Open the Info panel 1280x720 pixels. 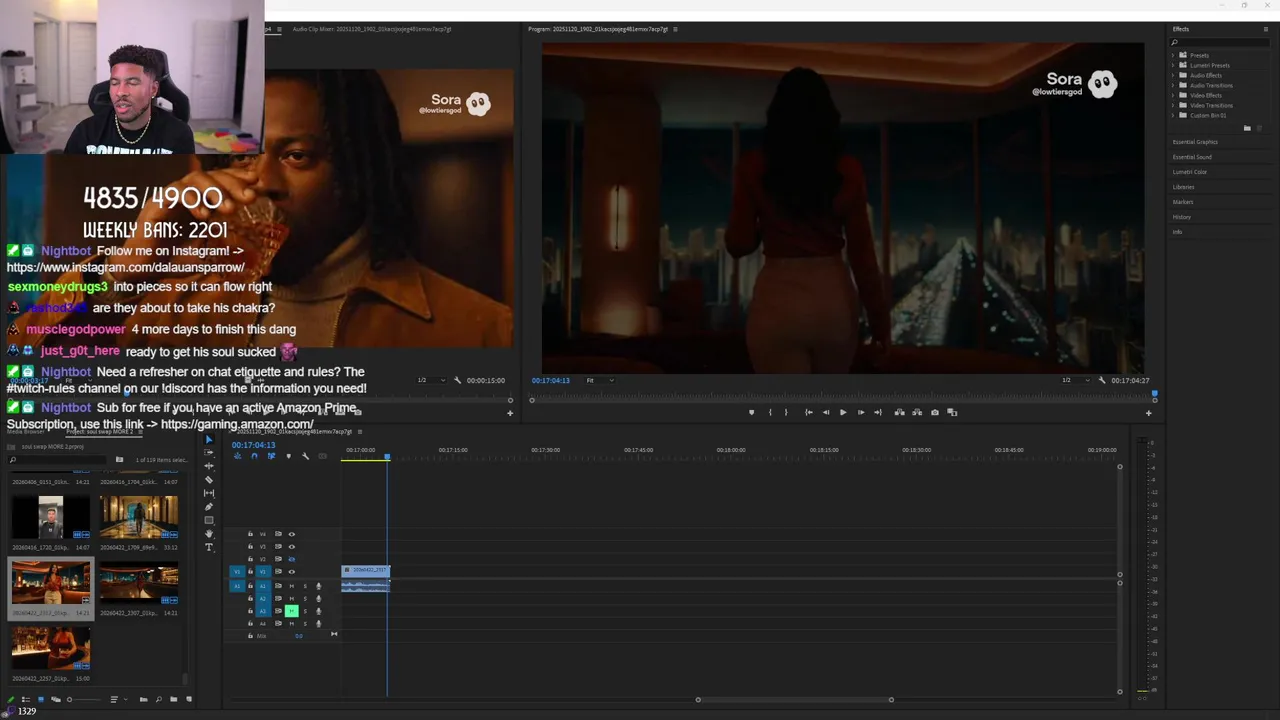click(1177, 232)
